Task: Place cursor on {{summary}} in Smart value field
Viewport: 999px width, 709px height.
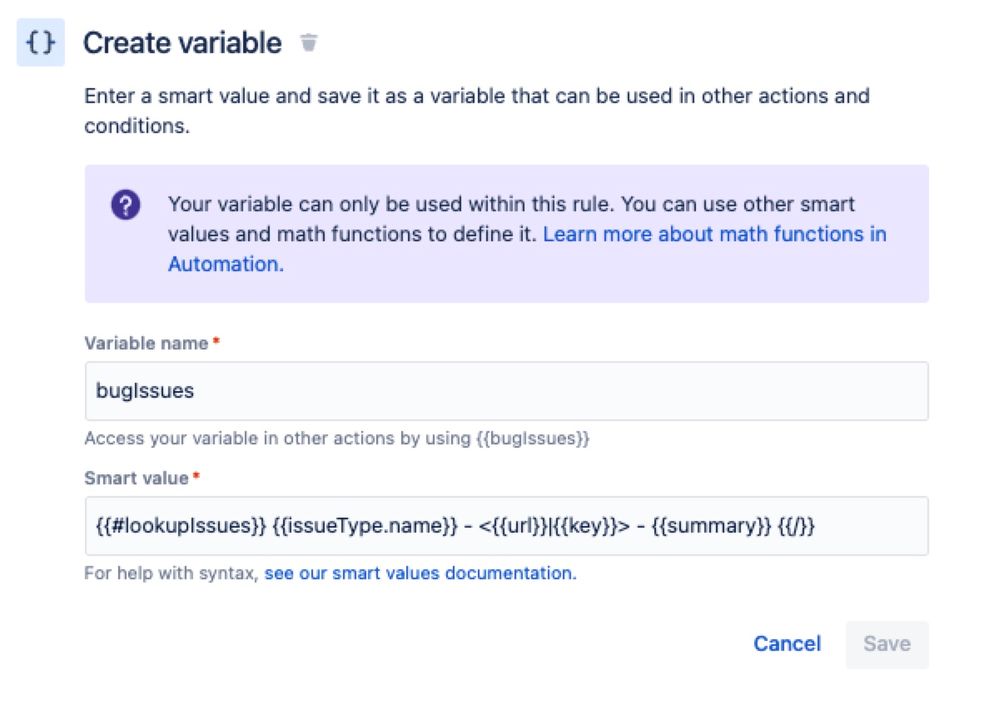Action: pos(711,526)
